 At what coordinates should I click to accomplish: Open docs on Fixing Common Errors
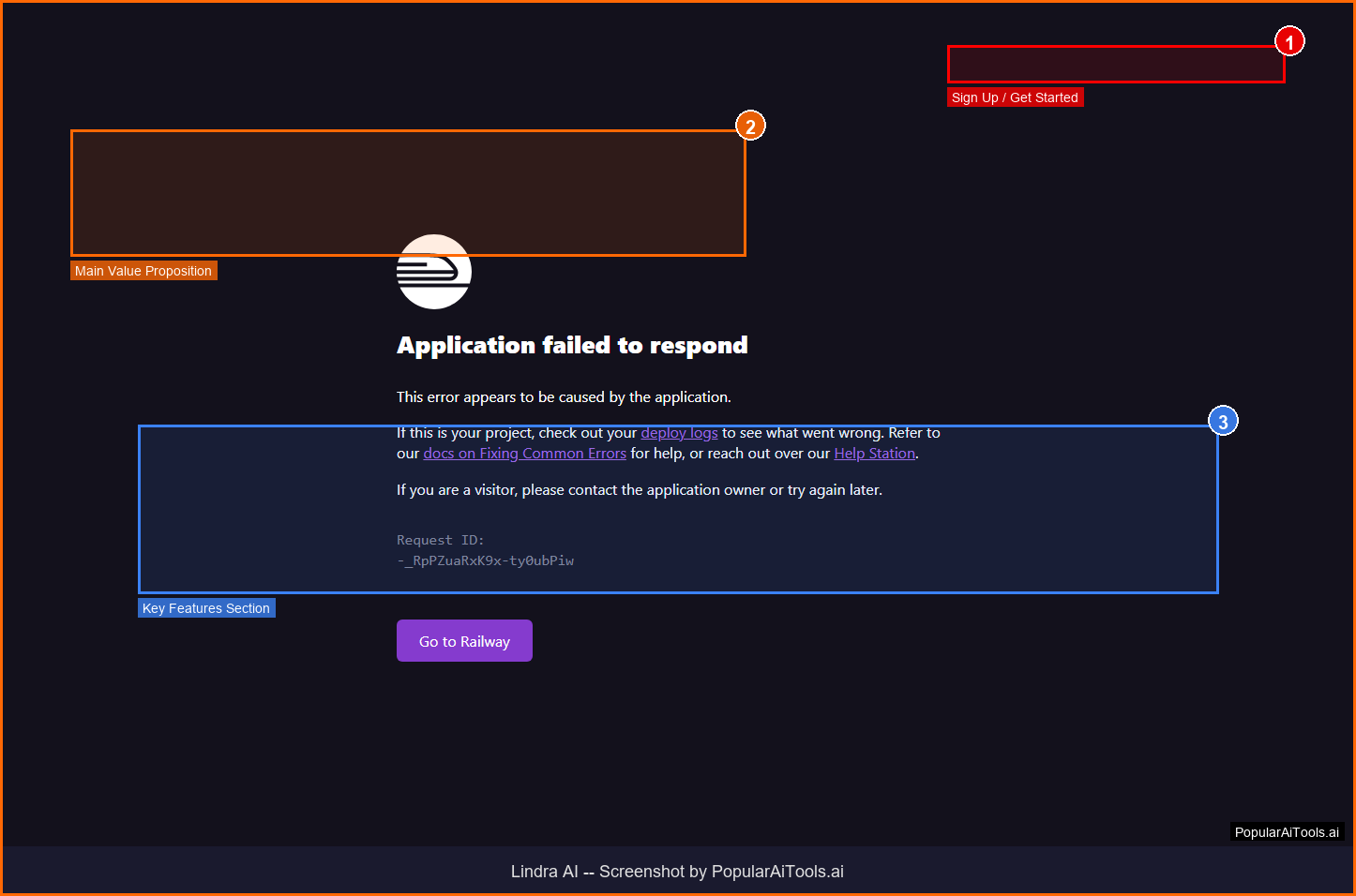524,454
